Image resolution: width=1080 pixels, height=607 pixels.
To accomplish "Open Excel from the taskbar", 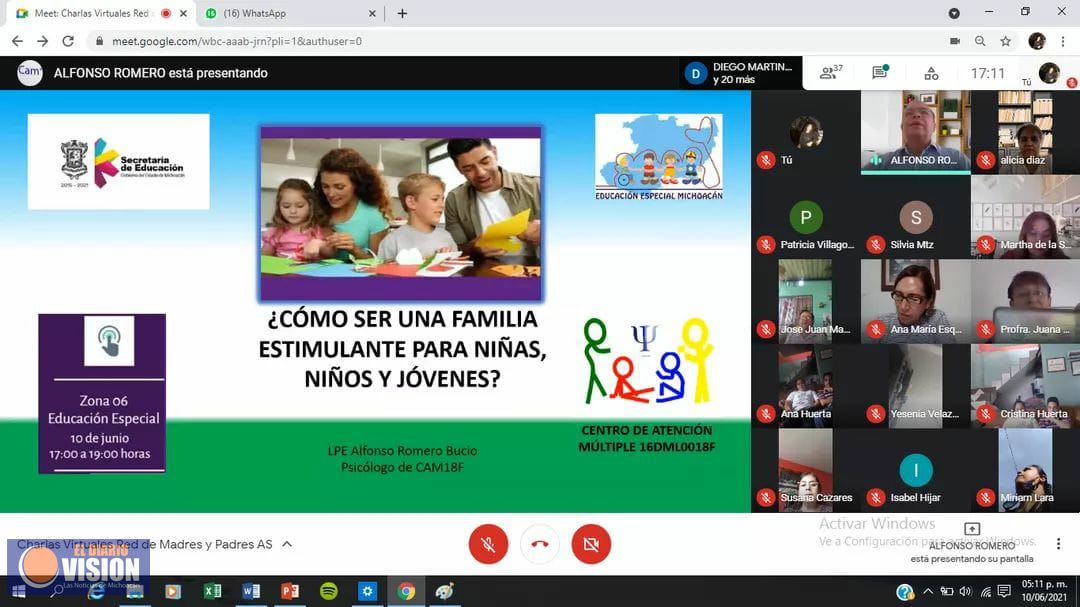I will (212, 591).
